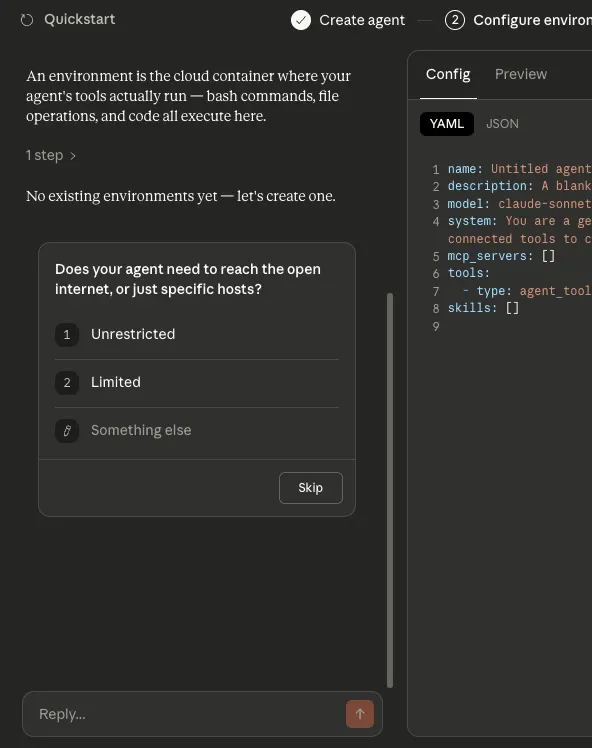Choose the Limited option
The image size is (592, 748).
coord(197,383)
